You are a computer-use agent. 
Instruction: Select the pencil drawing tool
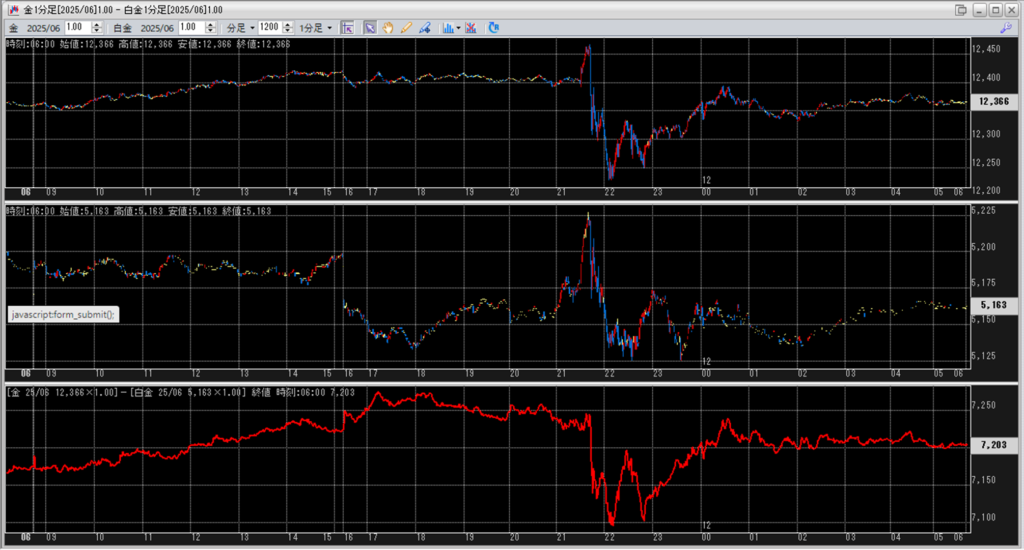point(406,27)
